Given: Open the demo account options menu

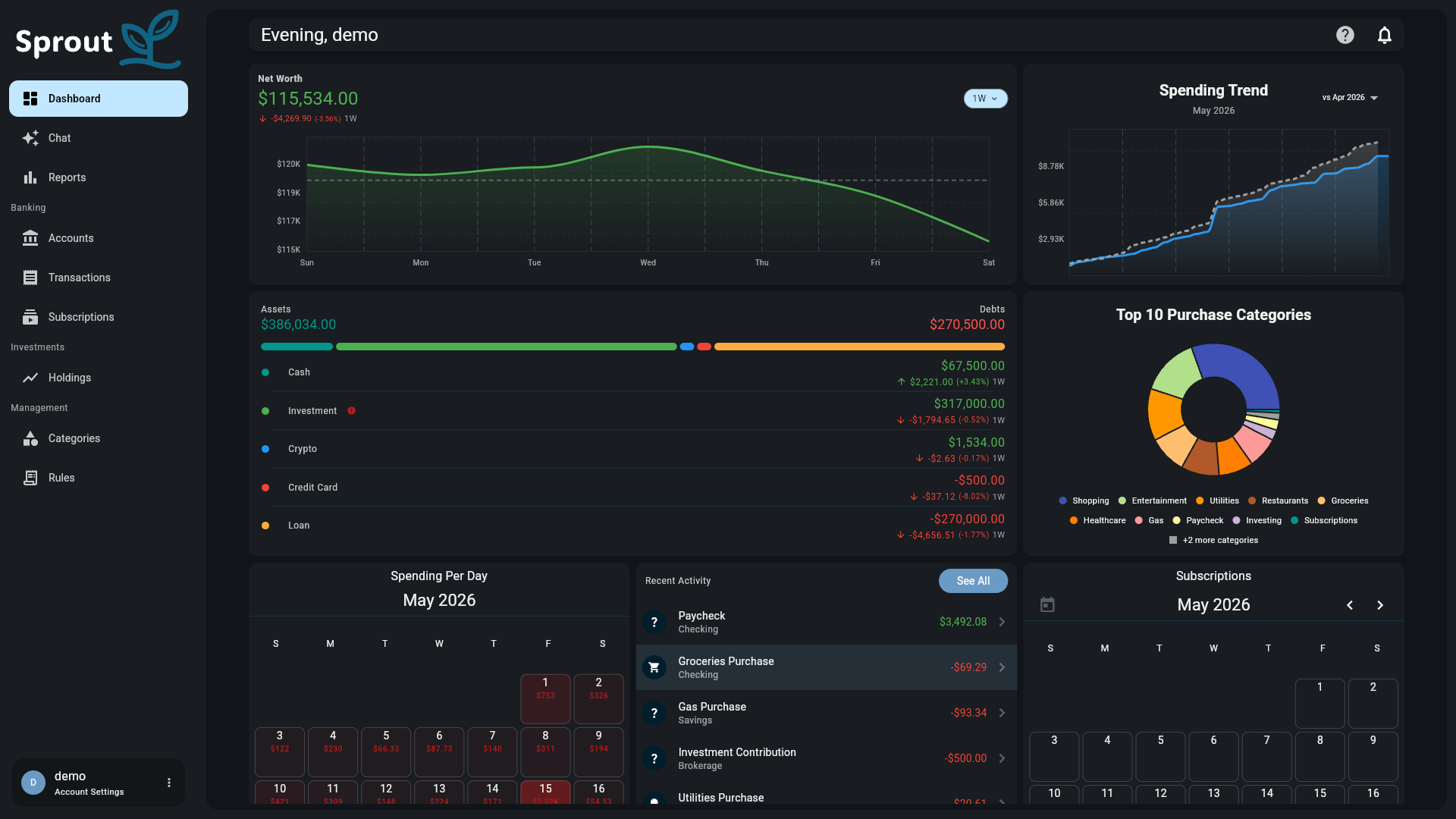Looking at the screenshot, I should pos(169,783).
